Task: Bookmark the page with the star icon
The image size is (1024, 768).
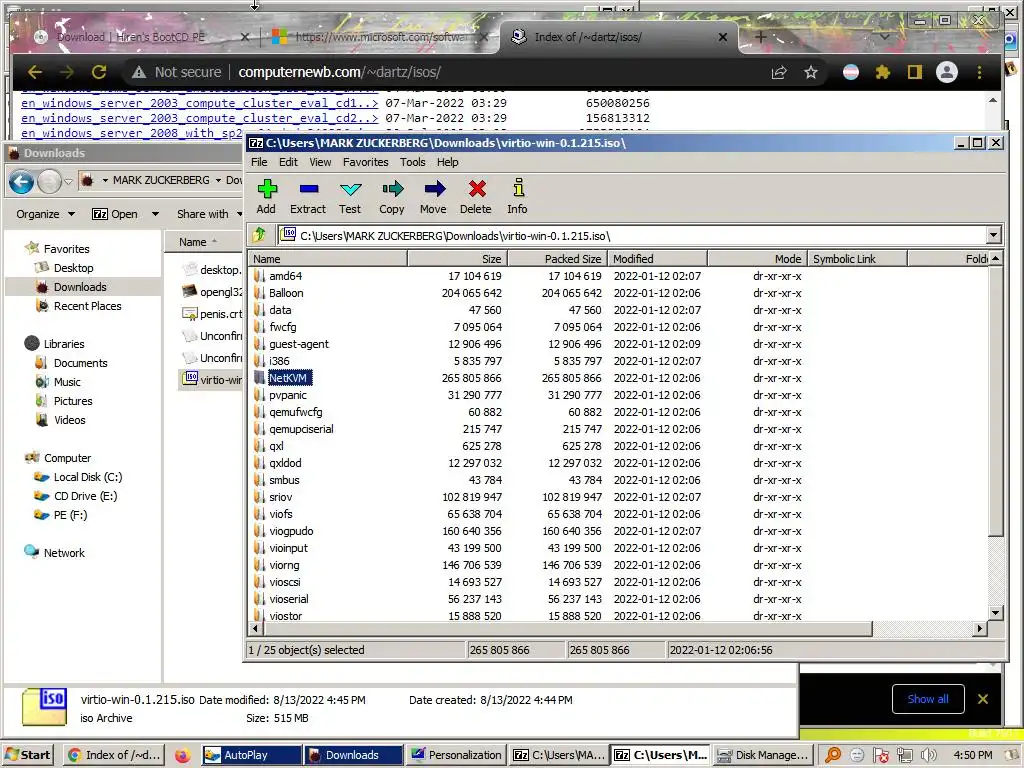Action: pos(810,72)
